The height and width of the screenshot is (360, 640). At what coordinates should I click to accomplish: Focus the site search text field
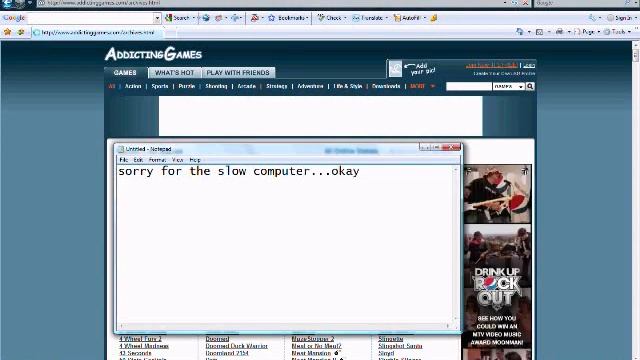click(x=469, y=86)
